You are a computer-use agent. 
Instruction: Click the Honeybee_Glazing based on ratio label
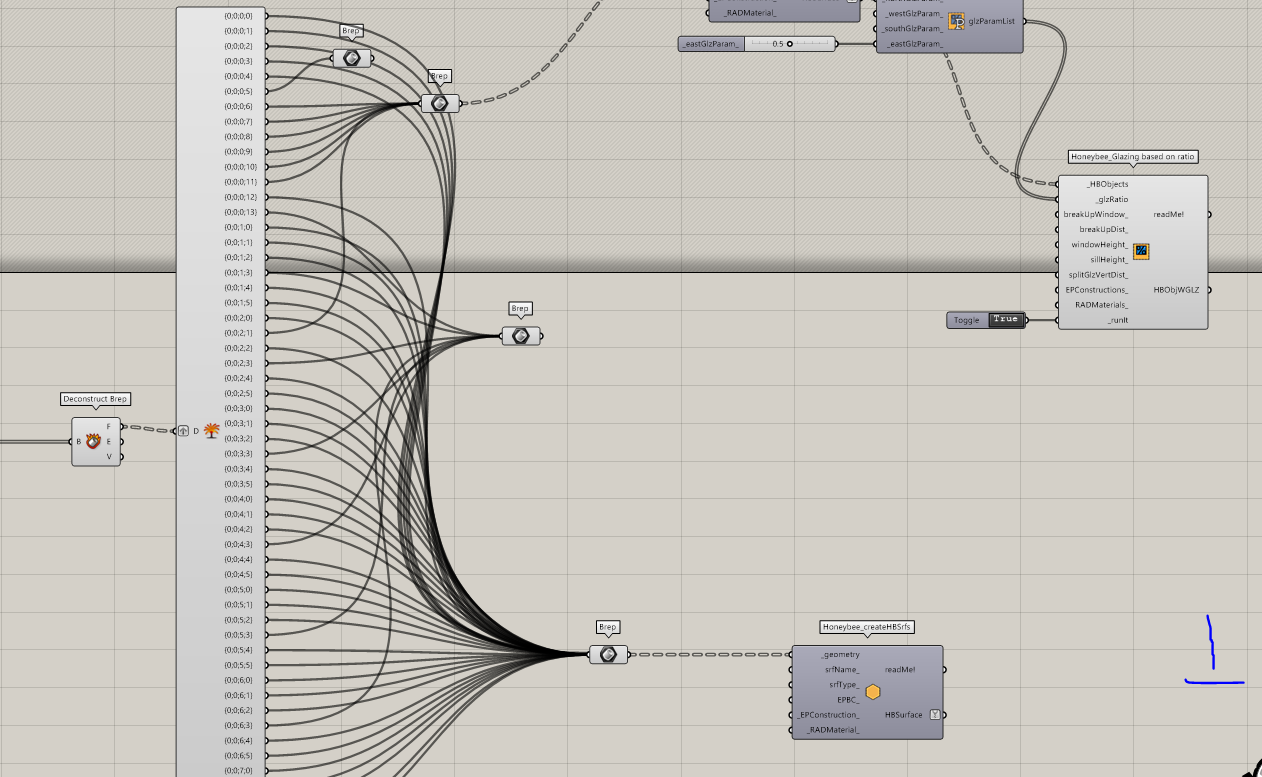pyautogui.click(x=1133, y=157)
